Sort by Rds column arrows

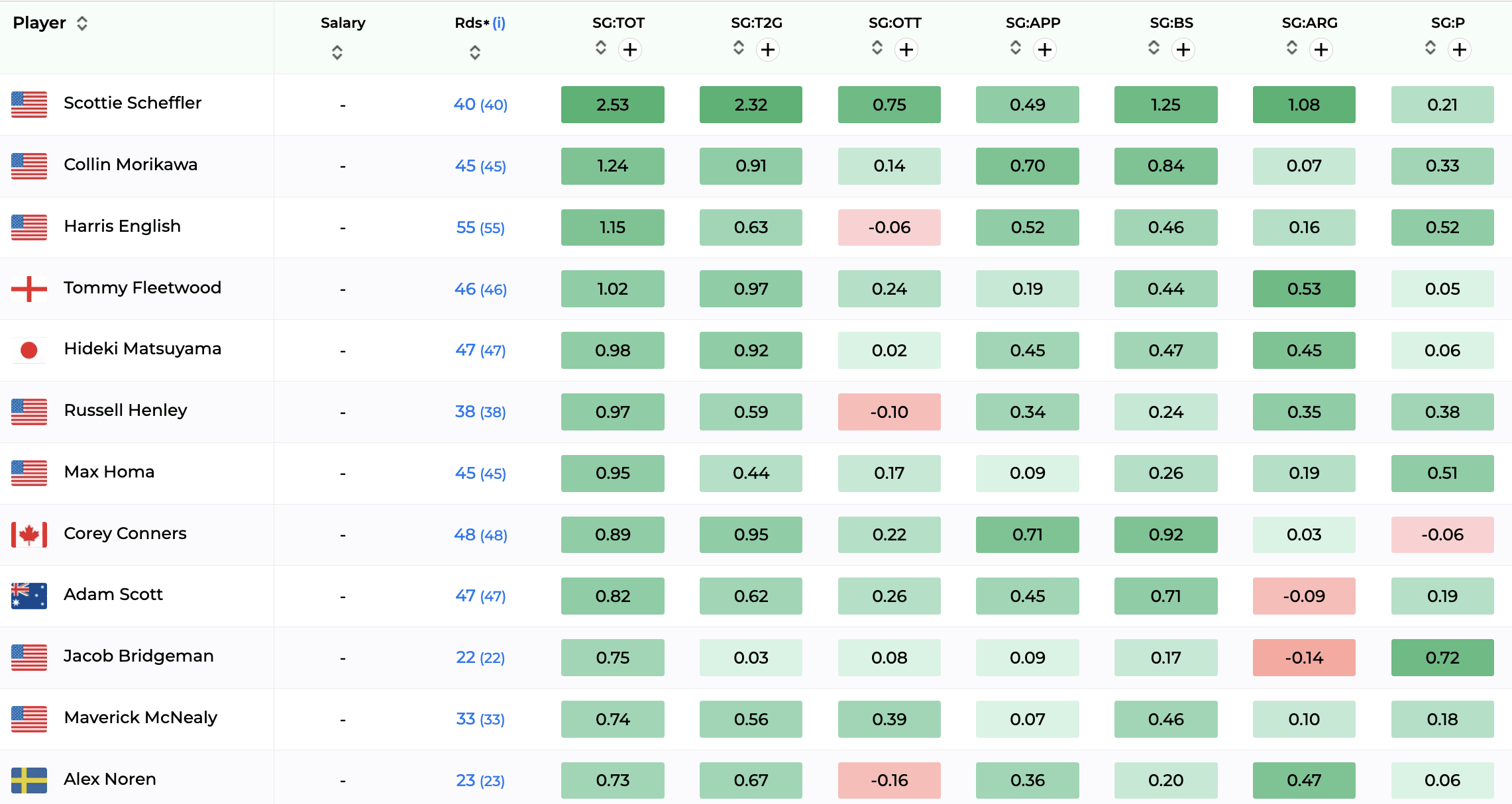click(x=475, y=52)
